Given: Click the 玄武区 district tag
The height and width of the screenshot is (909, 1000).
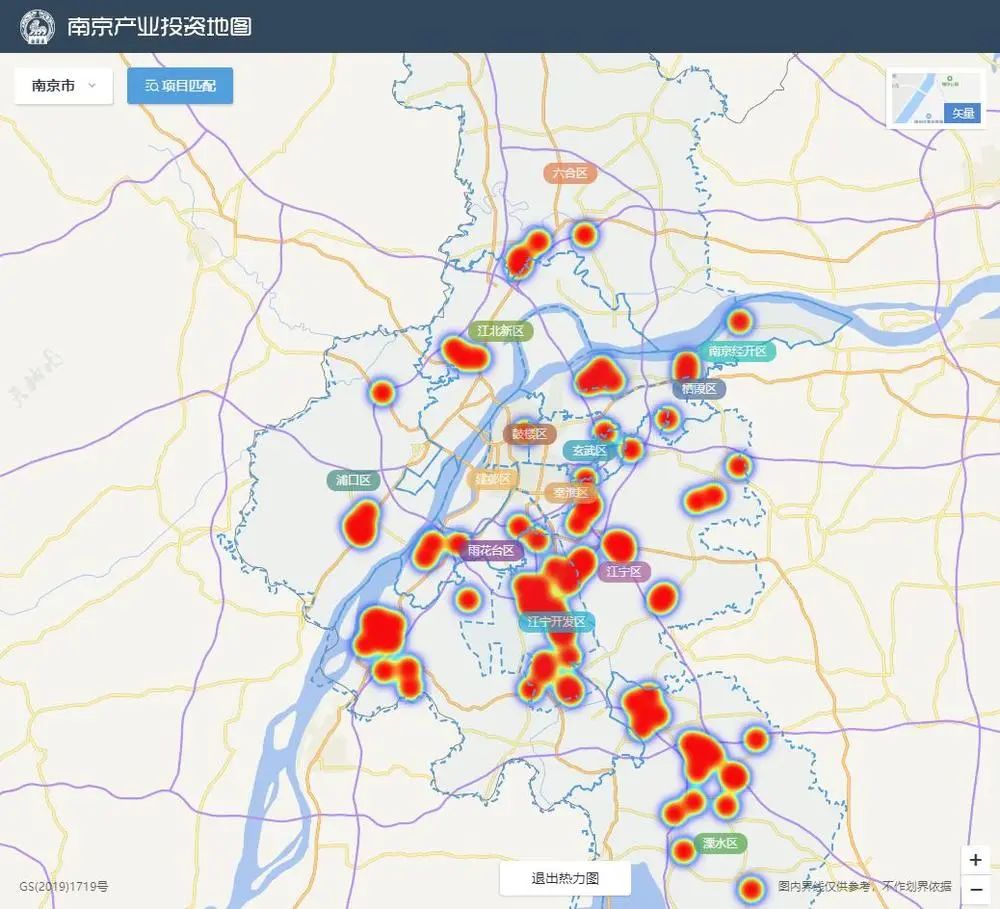Looking at the screenshot, I should tap(589, 451).
